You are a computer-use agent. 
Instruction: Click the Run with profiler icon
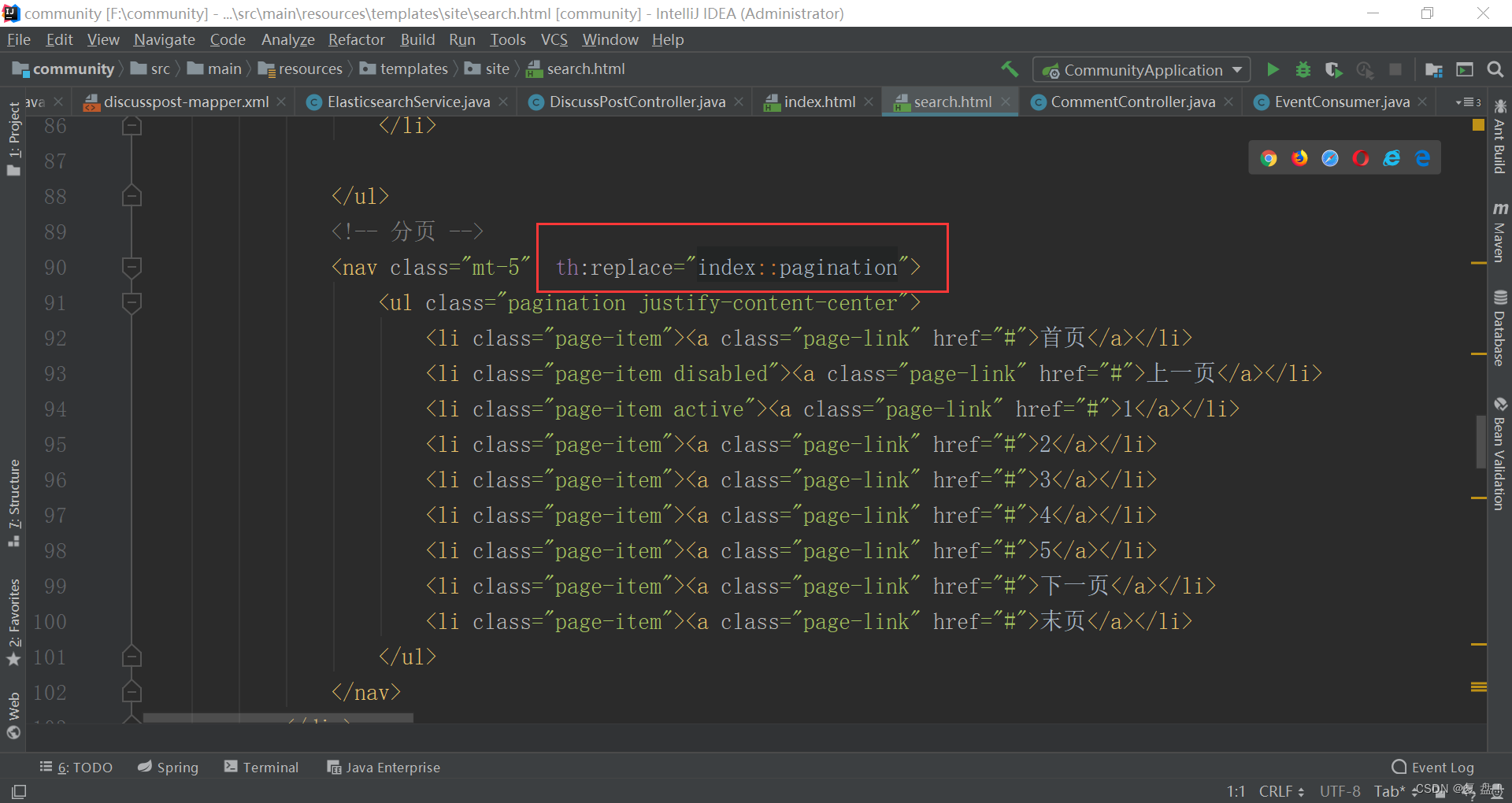(1365, 69)
